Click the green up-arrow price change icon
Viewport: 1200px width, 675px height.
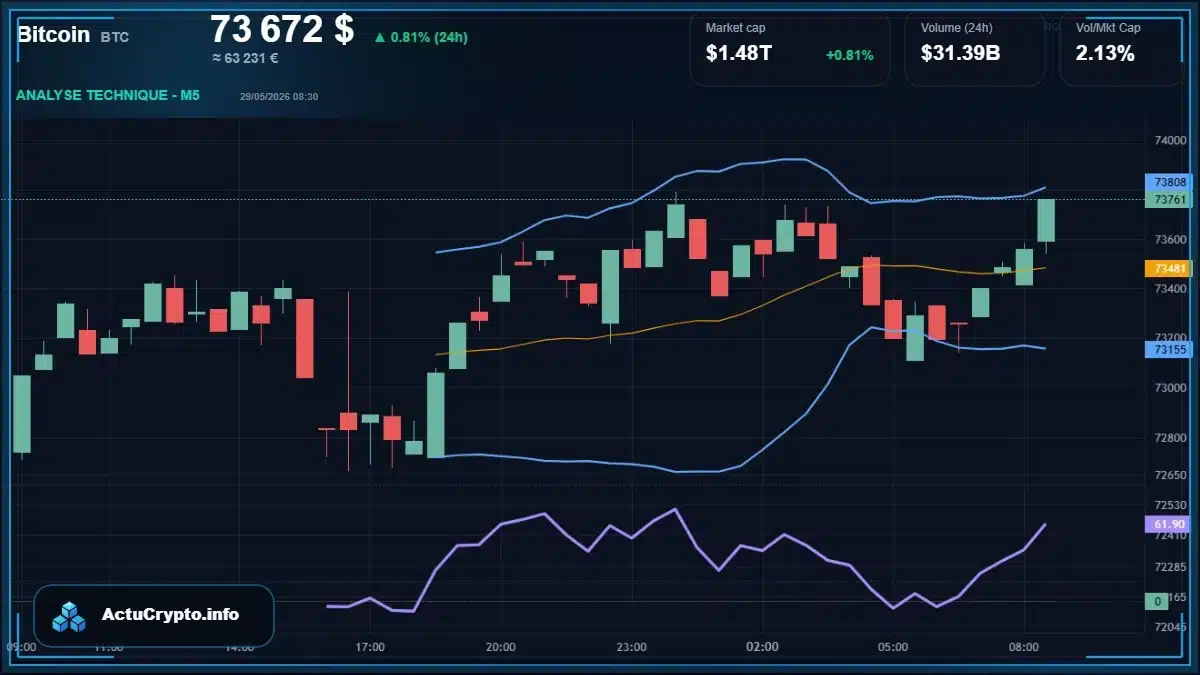click(380, 37)
